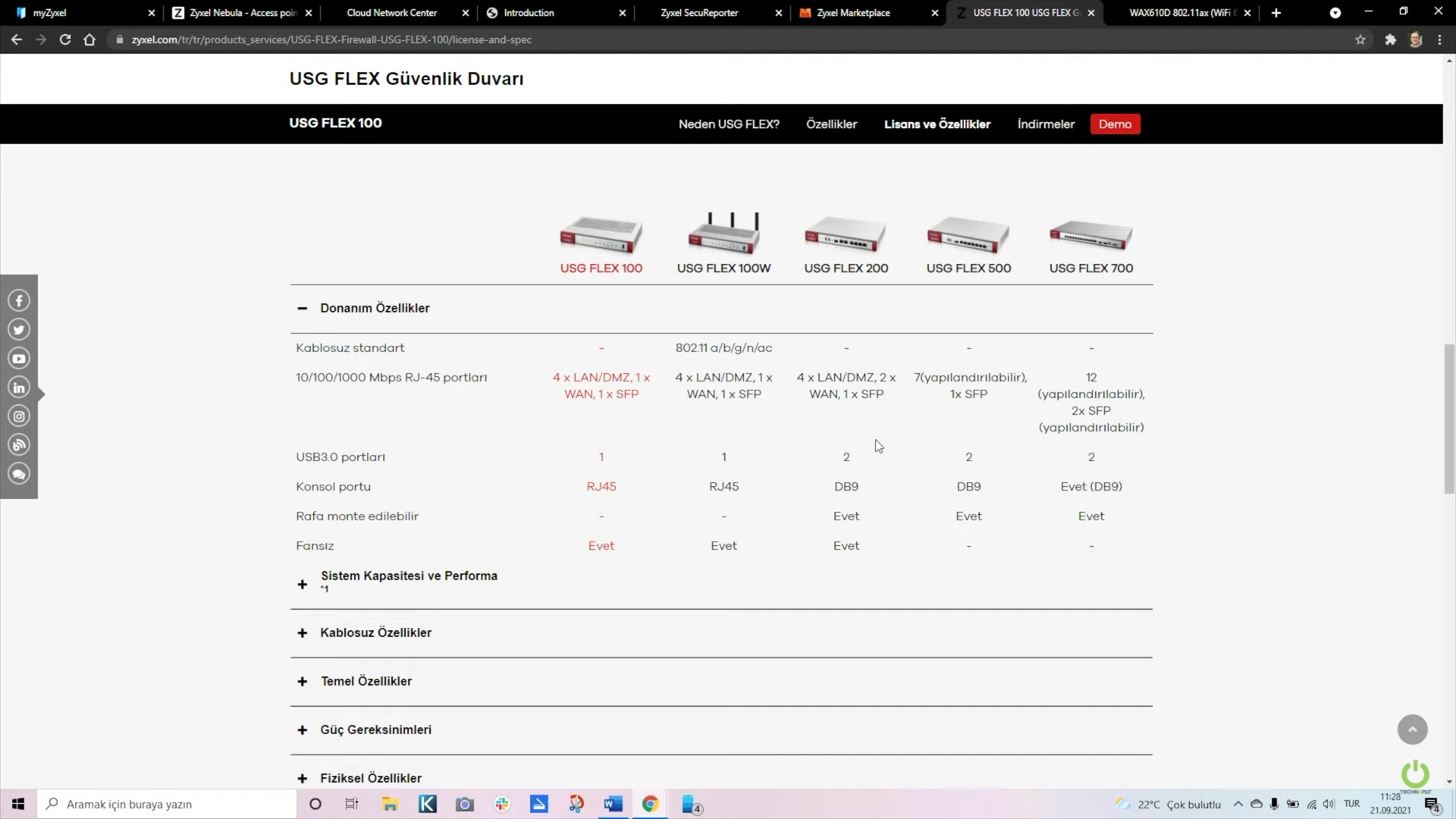
Task: Click the Windows taskbar search field
Action: pos(167,804)
